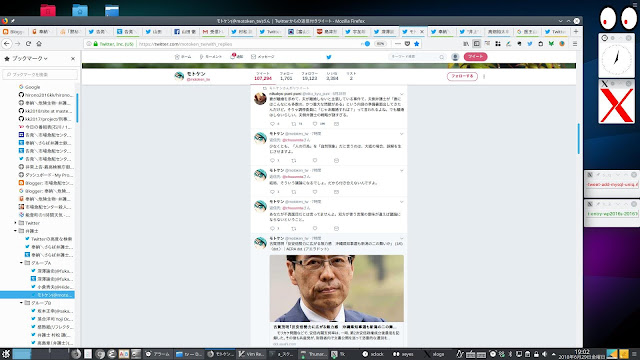This screenshot has height=360, width=640.
Task: Go to the Firefox home page icon
Action: coord(39,44)
